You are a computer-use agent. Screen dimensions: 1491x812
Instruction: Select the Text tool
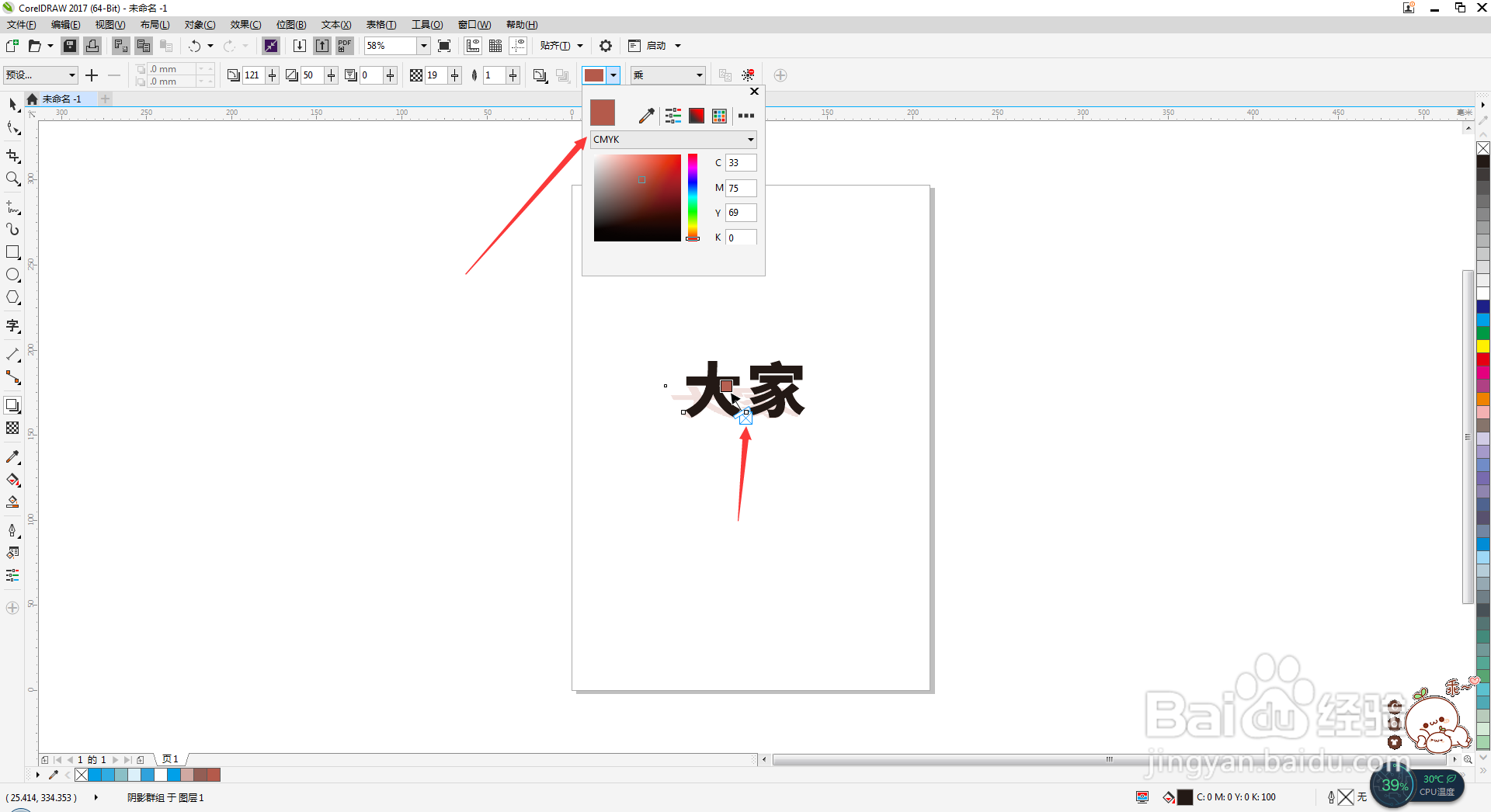pyautogui.click(x=12, y=326)
